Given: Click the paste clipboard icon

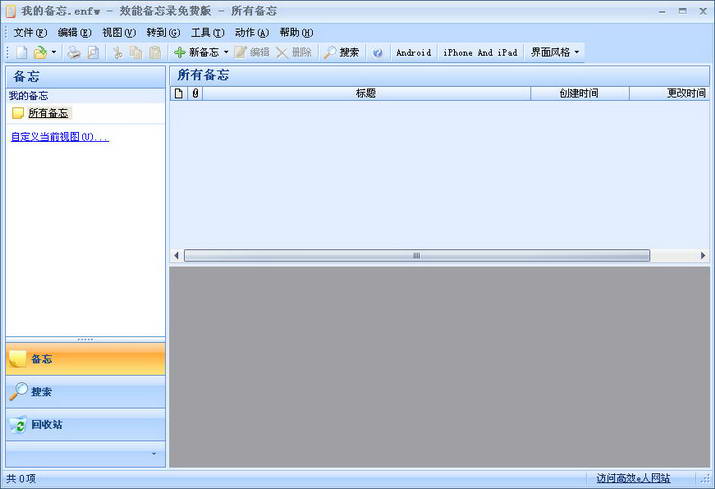Looking at the screenshot, I should point(155,52).
